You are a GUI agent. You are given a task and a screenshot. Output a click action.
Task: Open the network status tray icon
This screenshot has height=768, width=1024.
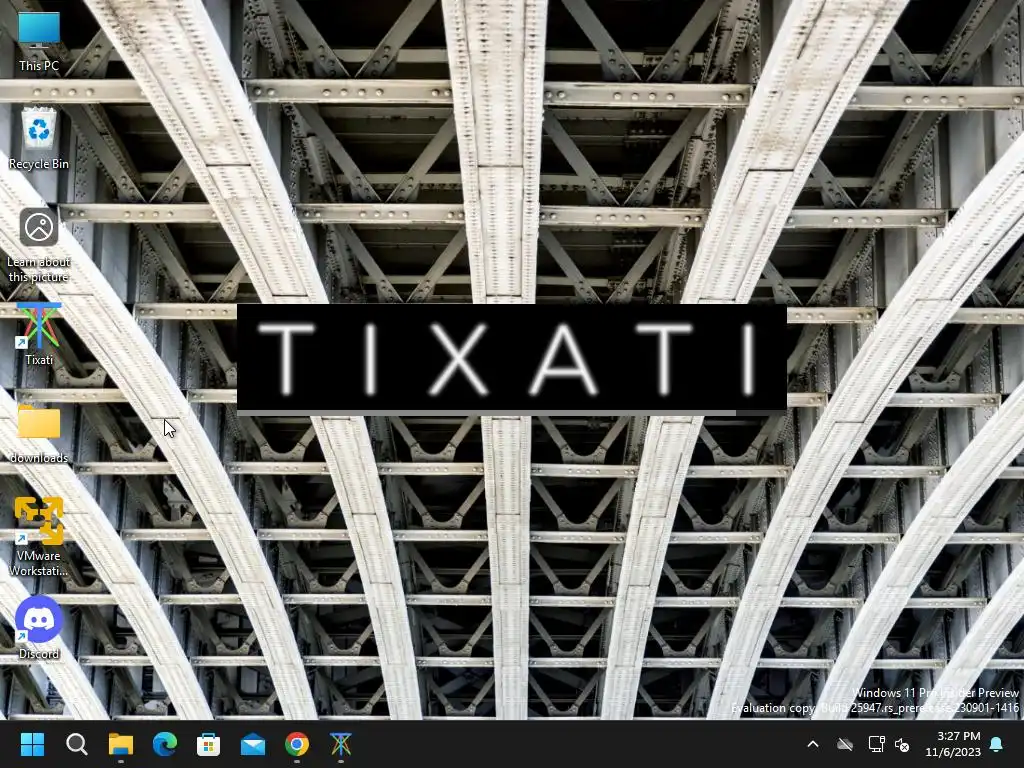876,744
